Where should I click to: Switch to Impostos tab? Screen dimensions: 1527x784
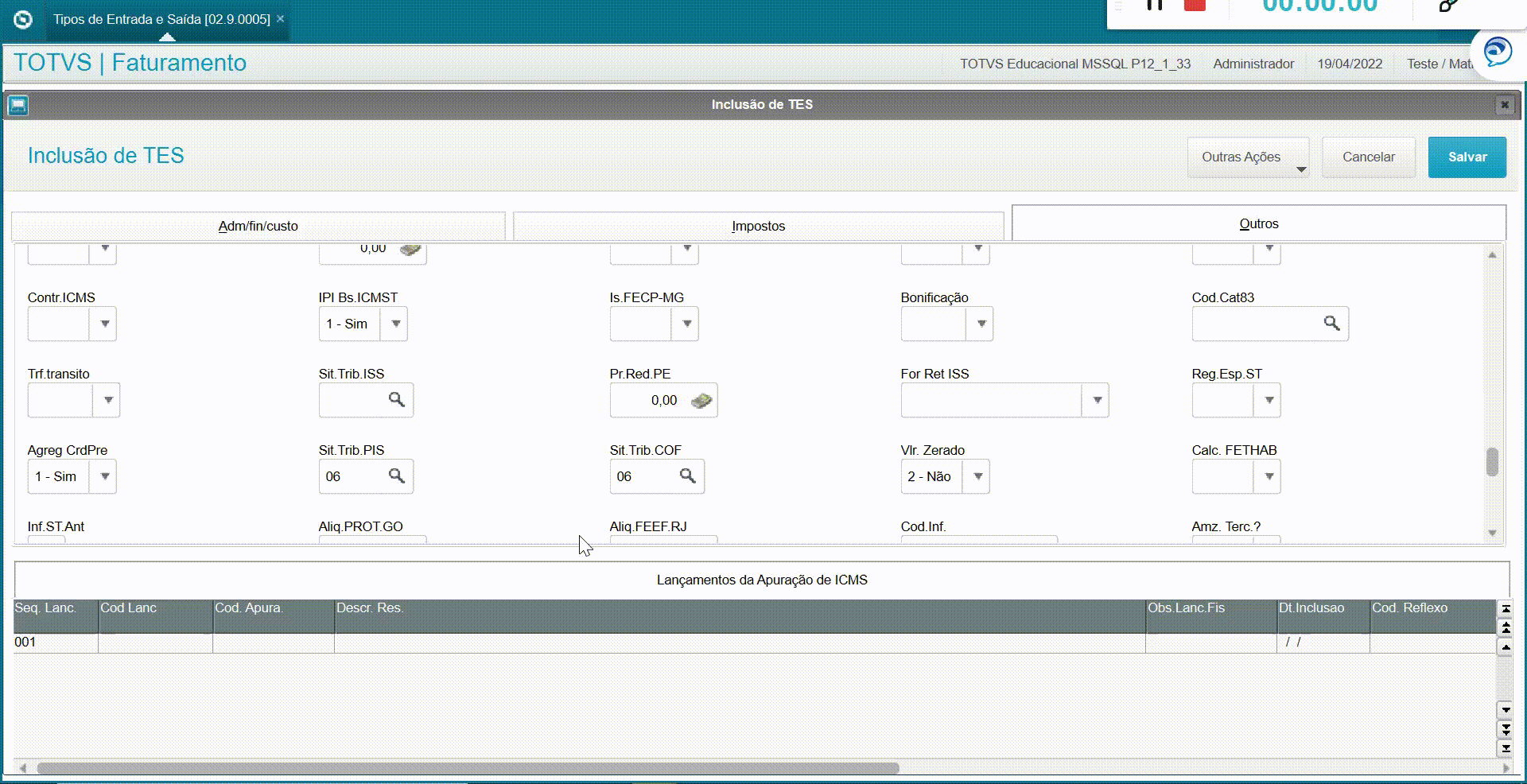coord(759,226)
